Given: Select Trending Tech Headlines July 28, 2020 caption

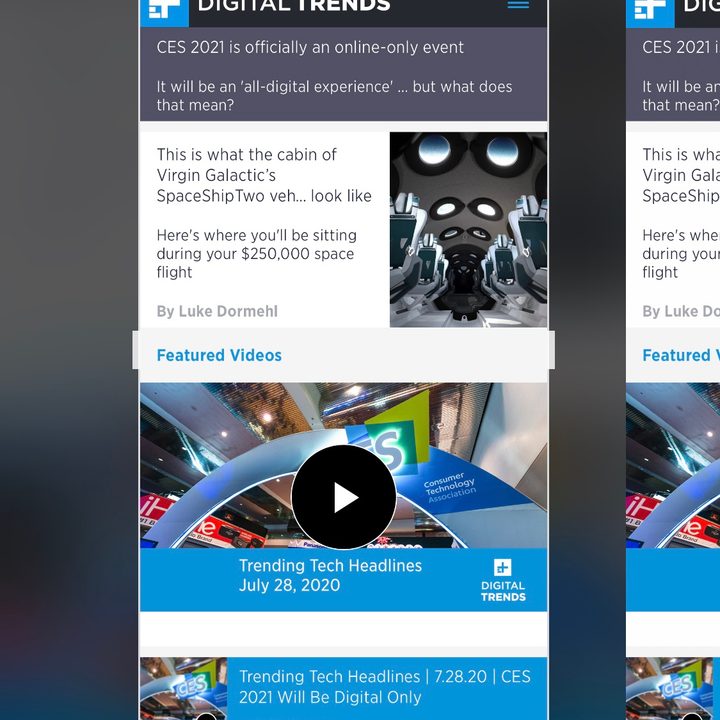Looking at the screenshot, I should [x=330, y=575].
